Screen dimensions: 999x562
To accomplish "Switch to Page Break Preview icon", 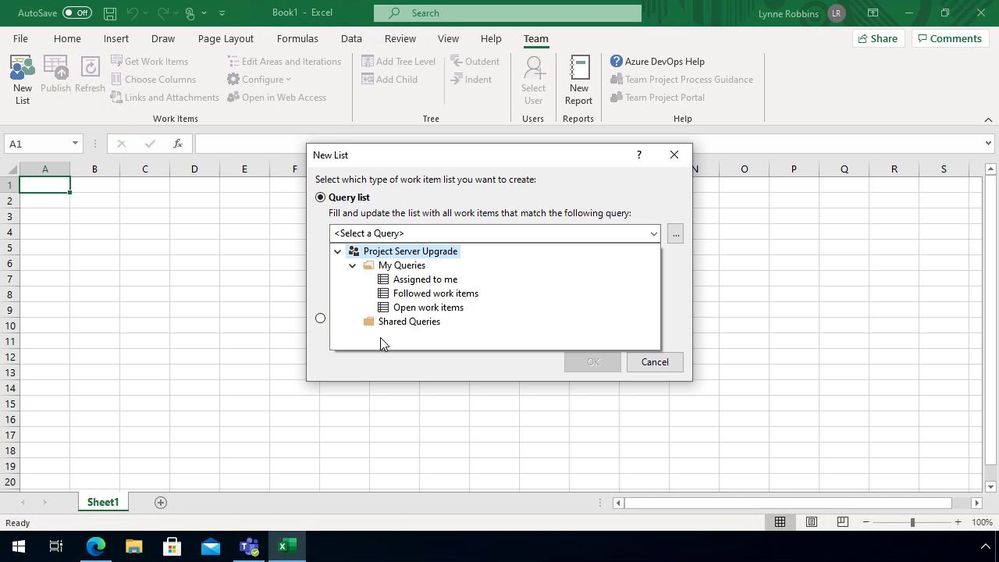I will coord(842,522).
